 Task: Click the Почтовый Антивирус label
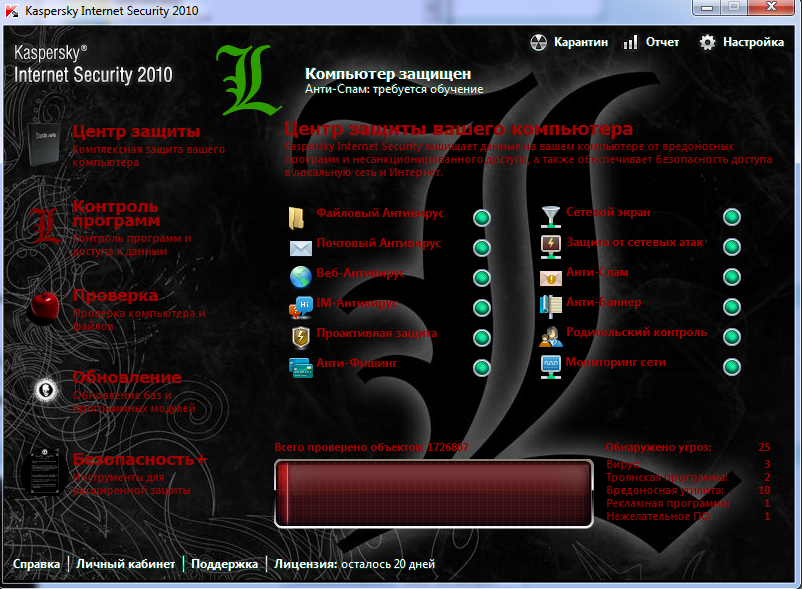pos(378,243)
